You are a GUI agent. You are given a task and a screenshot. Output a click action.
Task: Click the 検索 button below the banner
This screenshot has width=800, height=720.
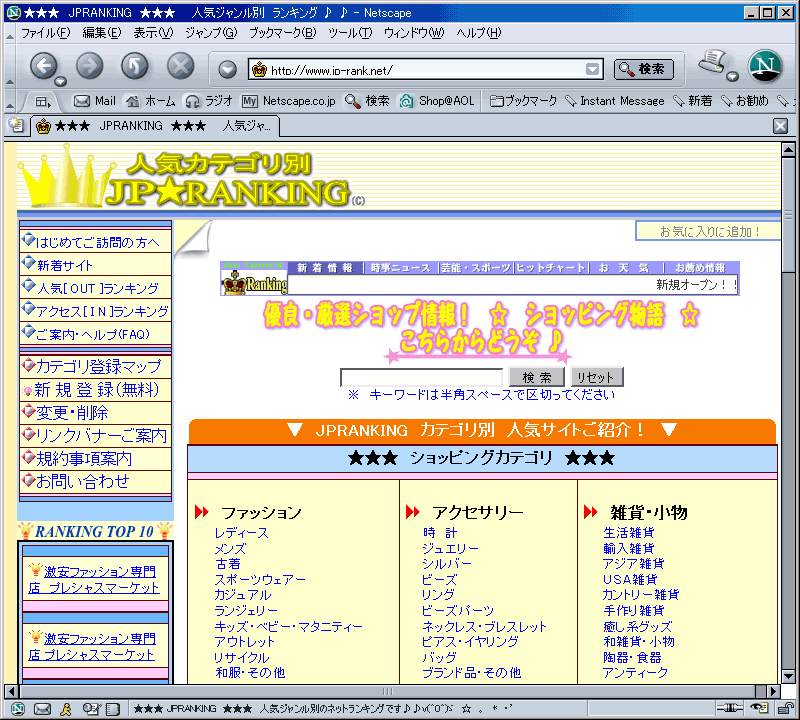pos(537,378)
